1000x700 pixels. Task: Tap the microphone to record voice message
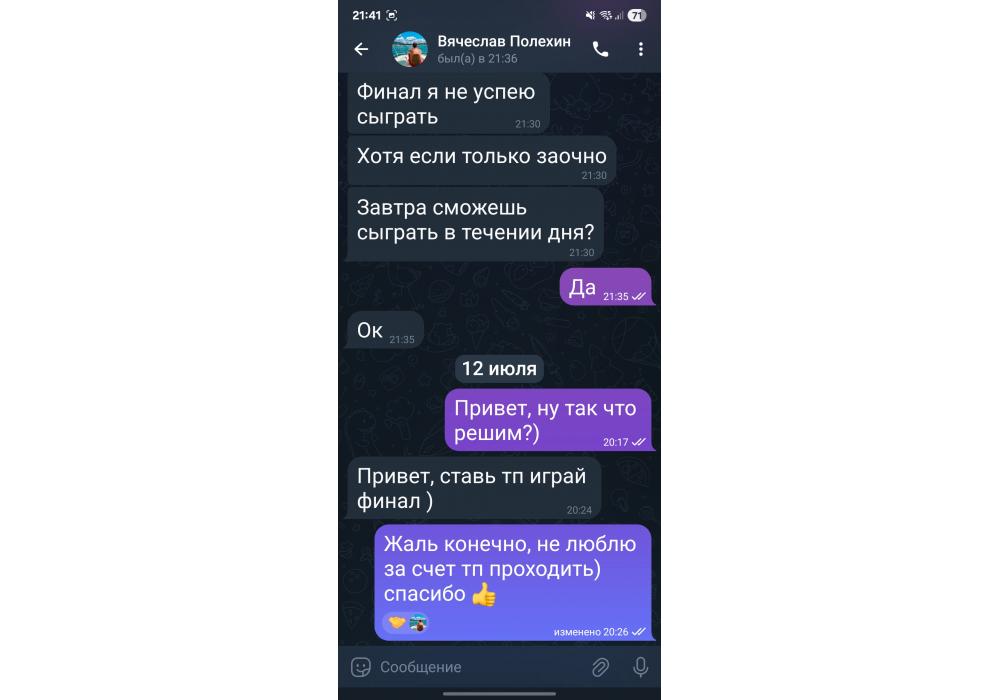pos(641,667)
